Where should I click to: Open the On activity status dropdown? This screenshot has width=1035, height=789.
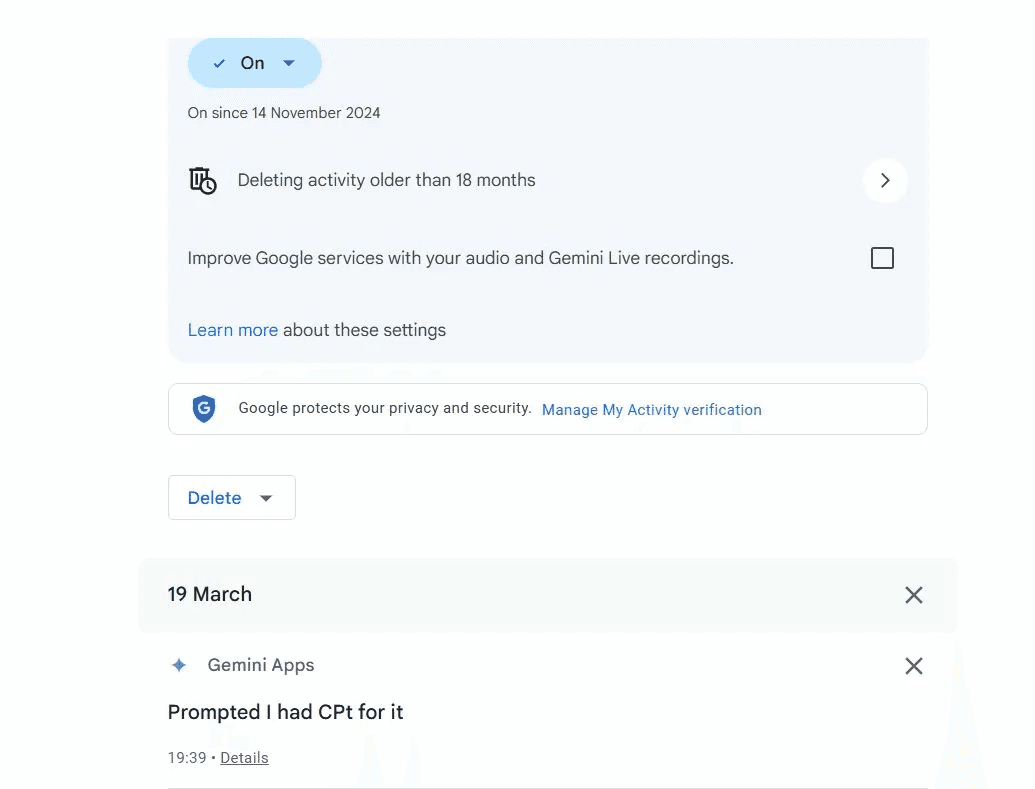click(x=254, y=63)
